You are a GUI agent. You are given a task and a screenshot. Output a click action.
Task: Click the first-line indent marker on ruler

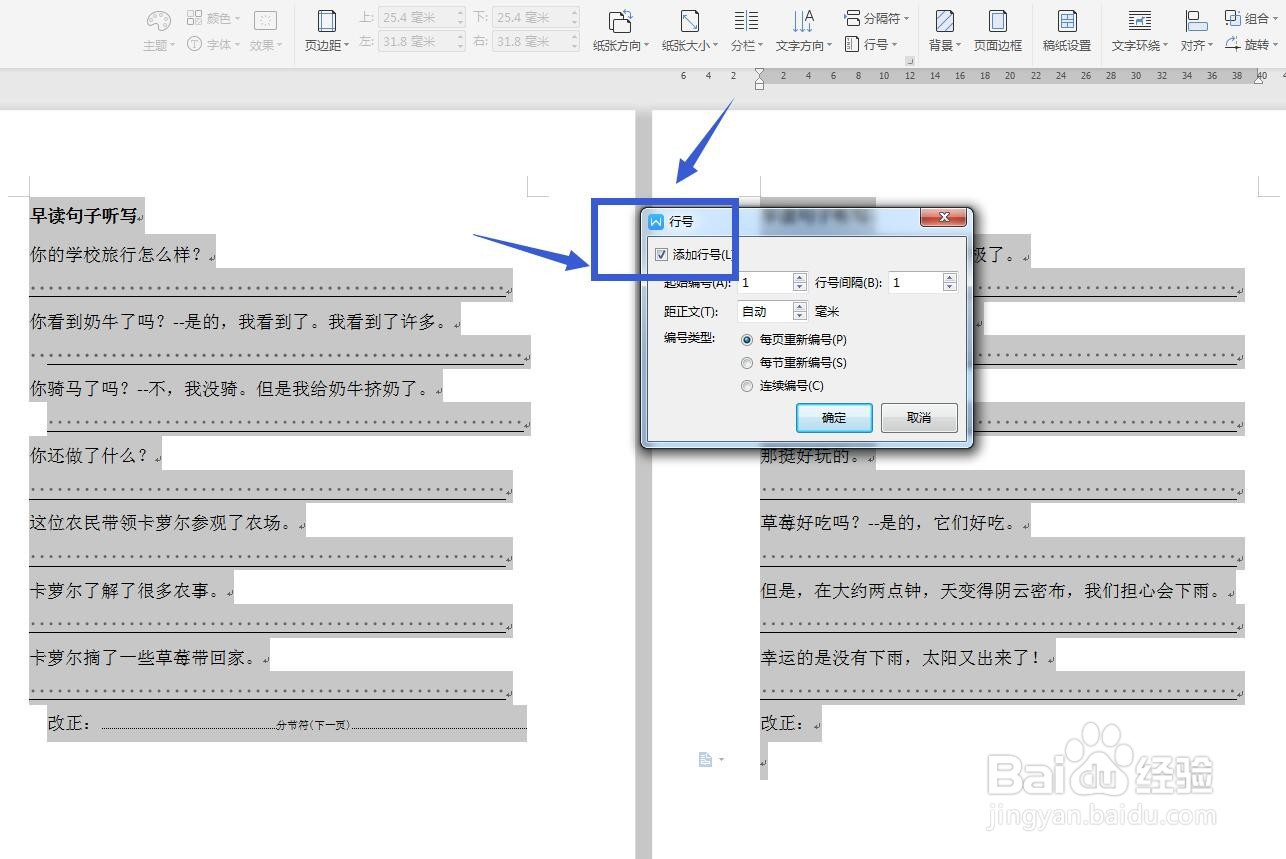(x=759, y=72)
